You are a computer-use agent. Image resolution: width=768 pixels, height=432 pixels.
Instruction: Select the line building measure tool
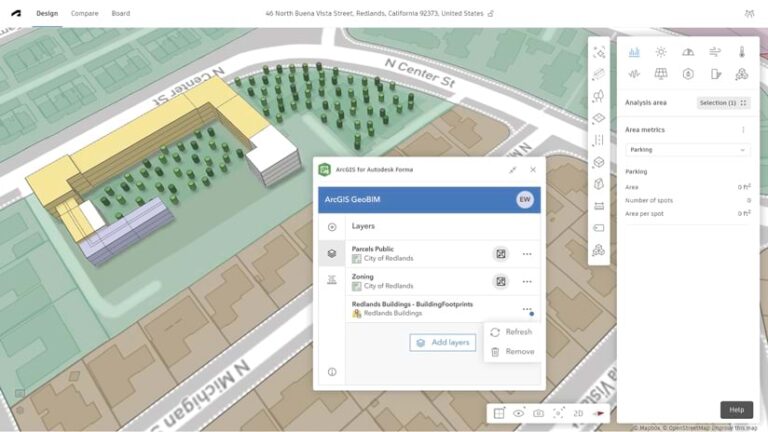[599, 140]
